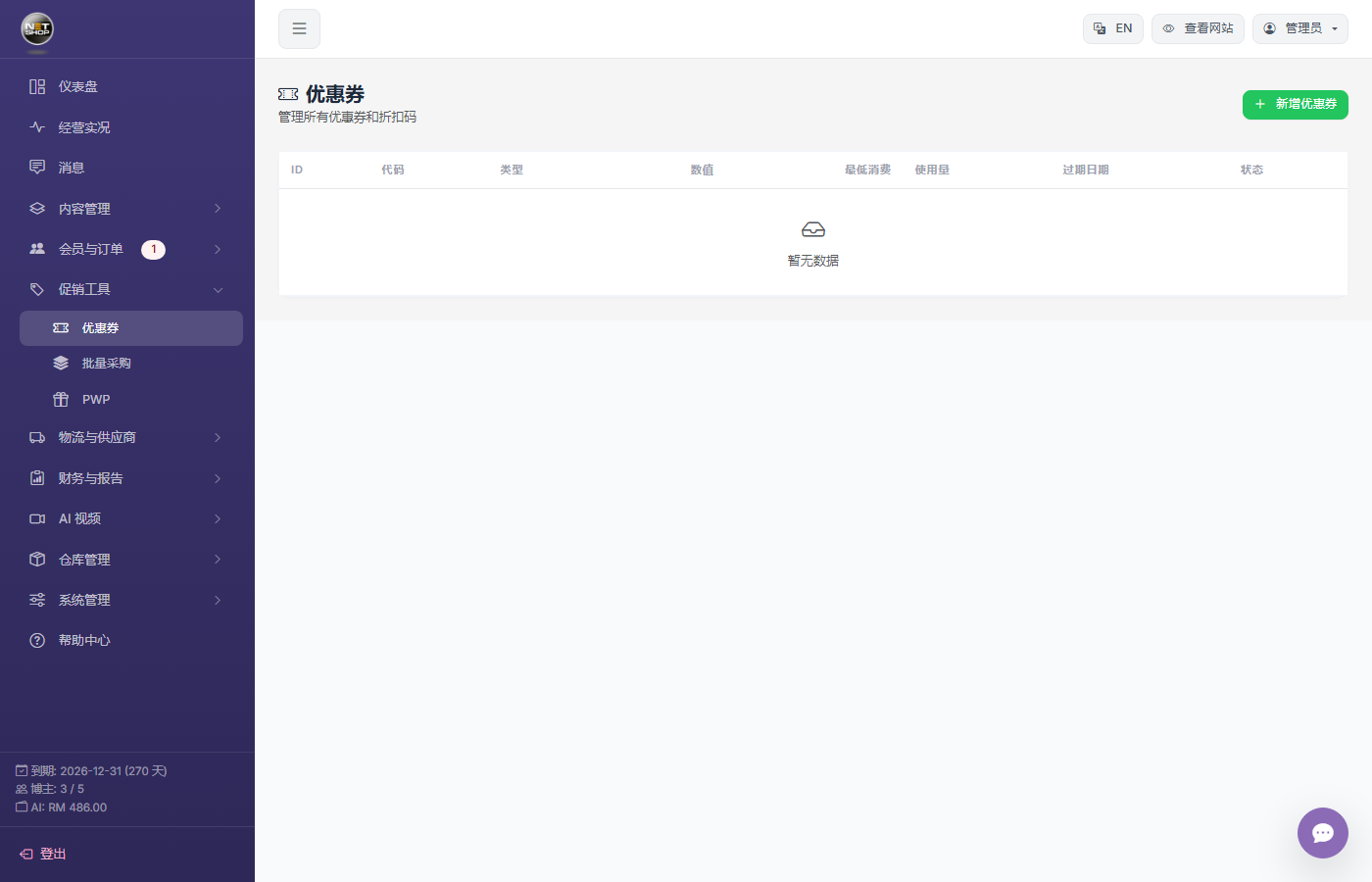Click the 内容管理 layers icon
The width and height of the screenshot is (1372, 882).
click(x=37, y=209)
